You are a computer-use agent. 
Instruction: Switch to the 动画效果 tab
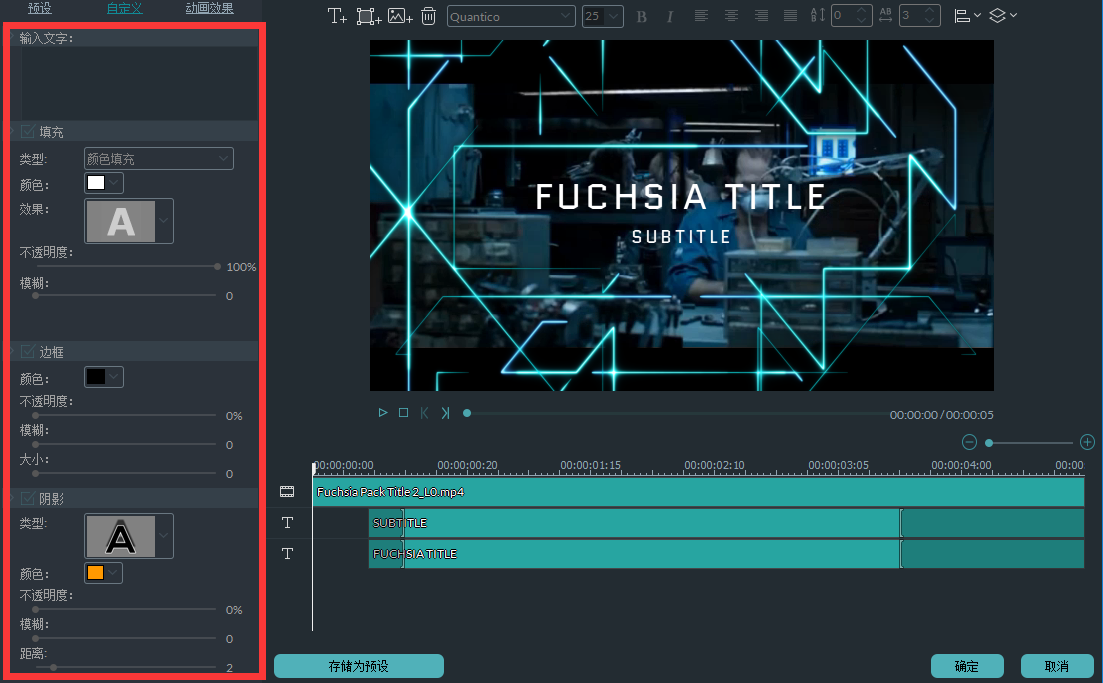click(209, 8)
